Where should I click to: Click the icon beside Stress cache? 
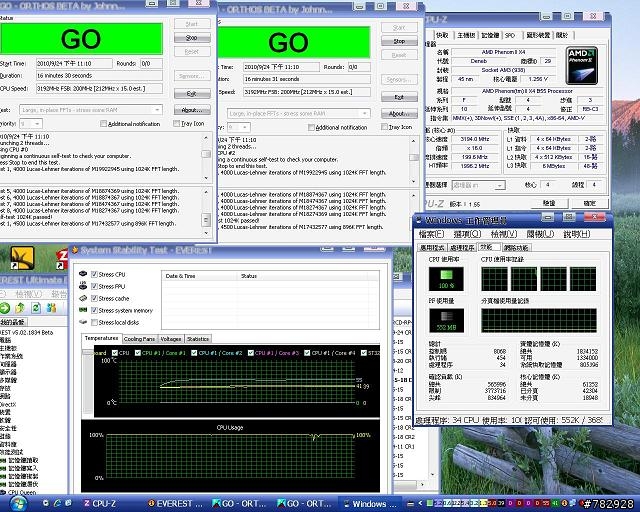pyautogui.click(x=83, y=298)
